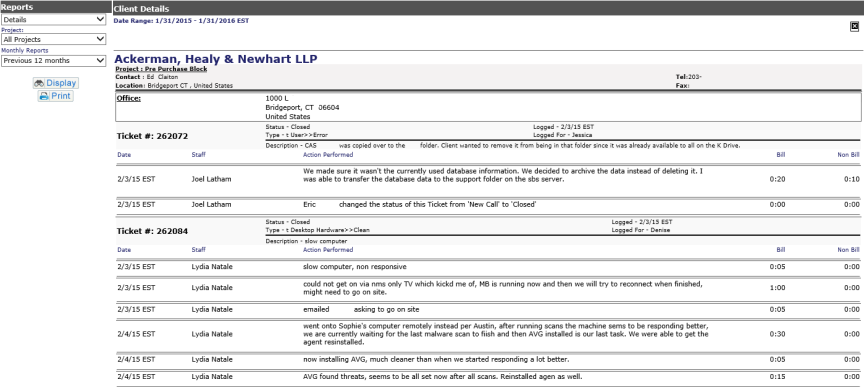The width and height of the screenshot is (864, 387).
Task: Click the Monthly Reports label
Action: [x=24, y=50]
